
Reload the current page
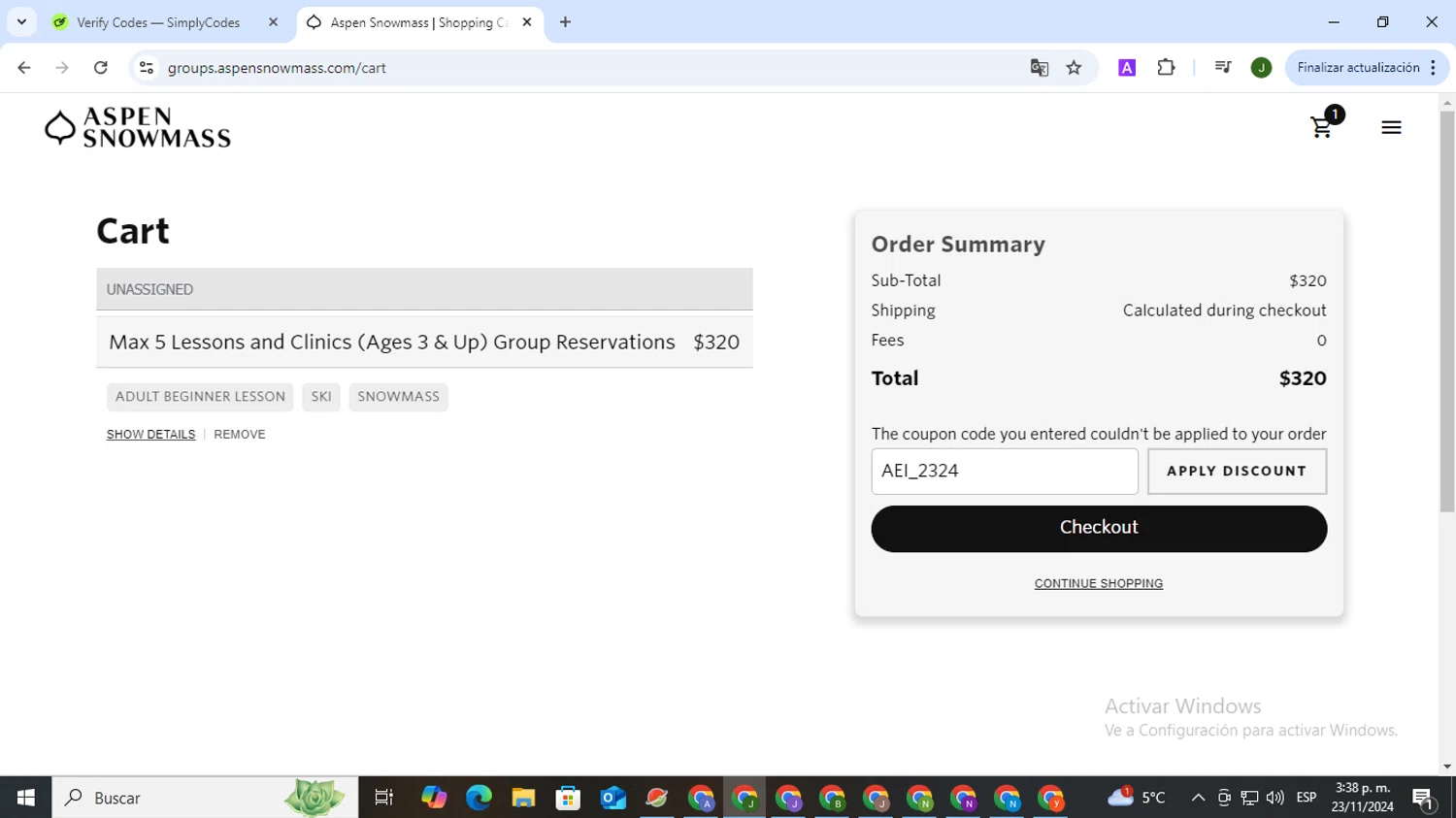click(101, 68)
